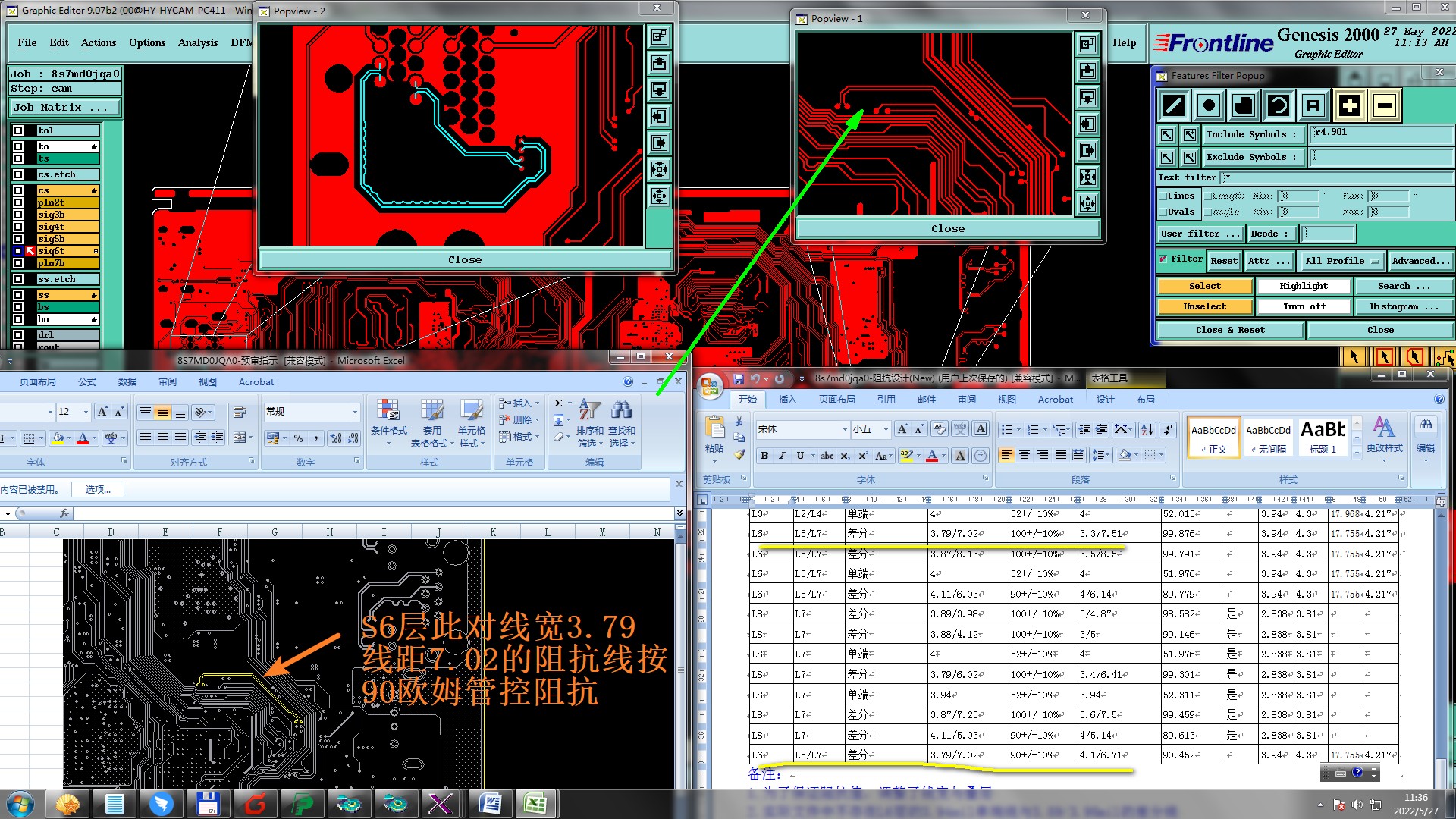Click the Job Matrix ... button
Image resolution: width=1456 pixels, height=819 pixels.
64,108
